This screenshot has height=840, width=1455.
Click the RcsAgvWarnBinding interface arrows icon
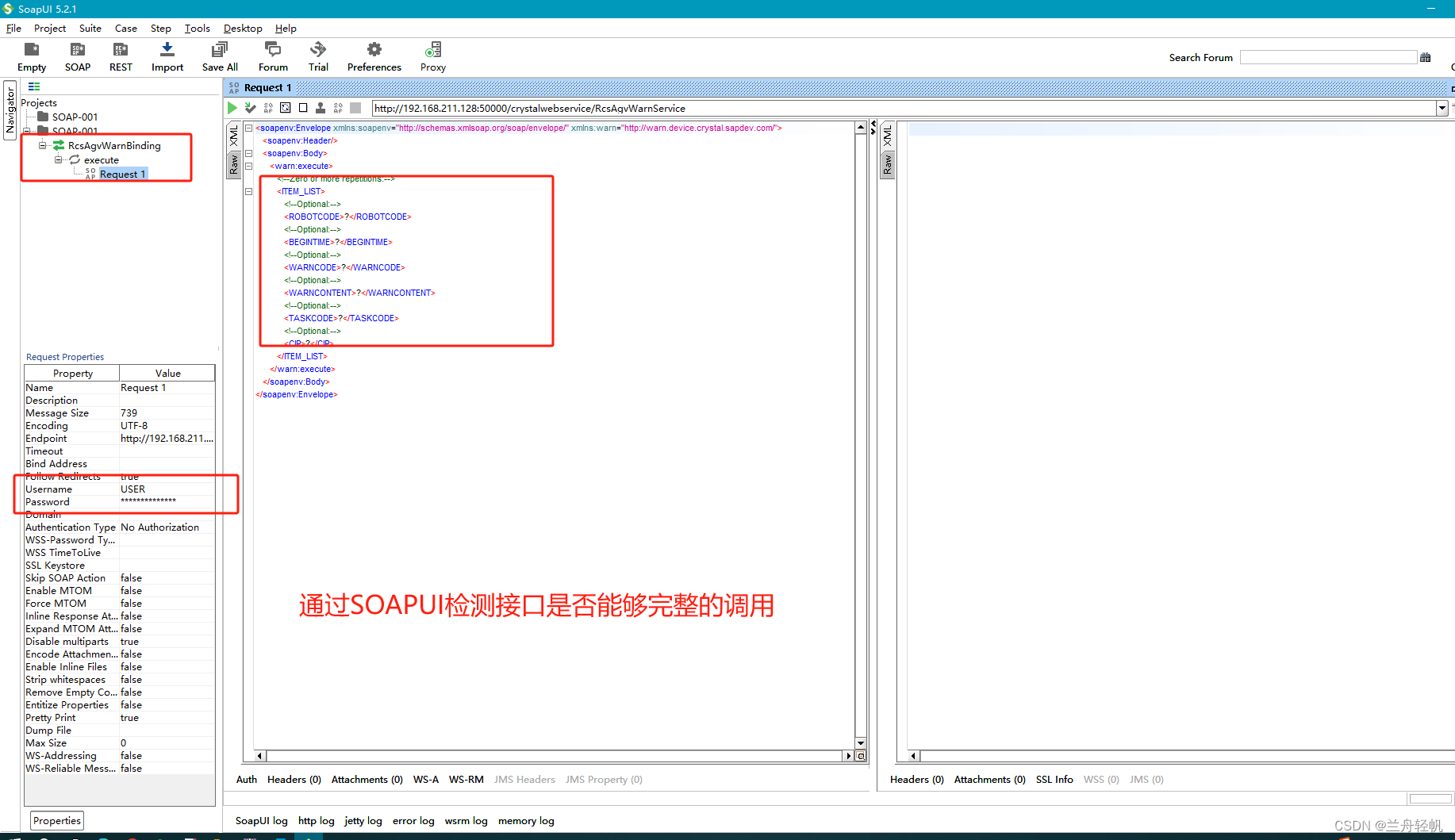[59, 145]
